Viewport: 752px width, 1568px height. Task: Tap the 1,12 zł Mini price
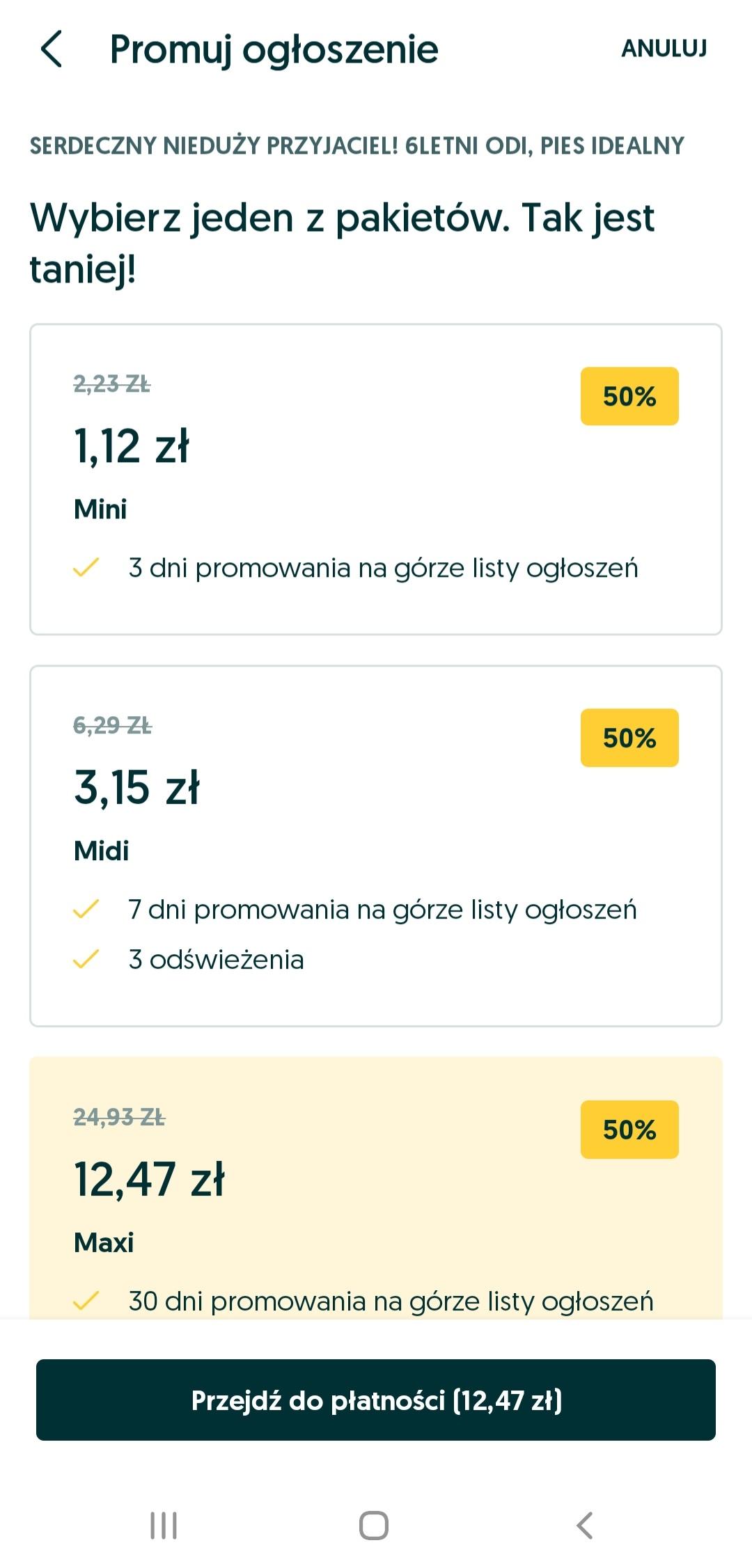[x=131, y=446]
